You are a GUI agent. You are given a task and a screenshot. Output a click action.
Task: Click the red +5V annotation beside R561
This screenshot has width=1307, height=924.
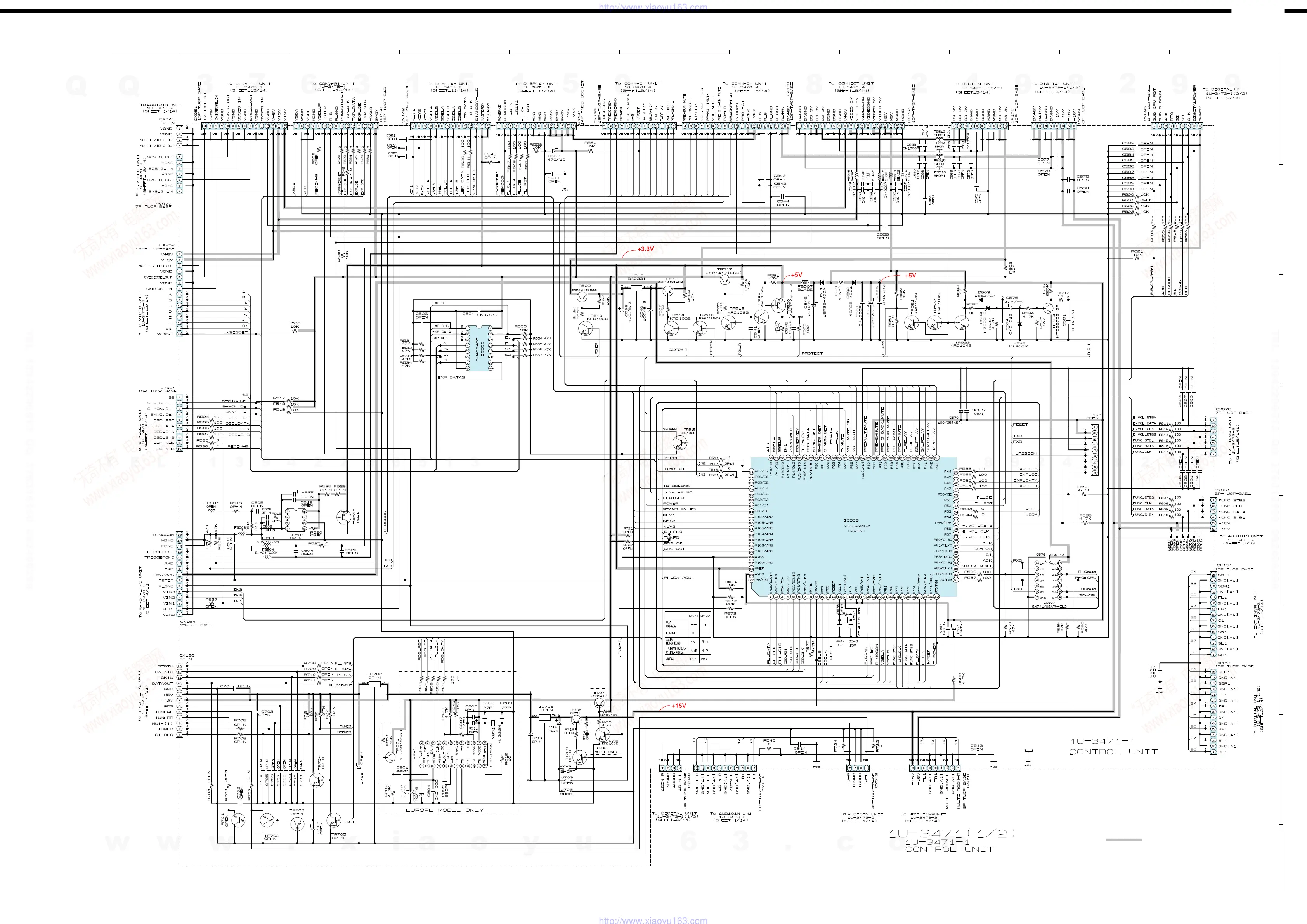point(796,275)
